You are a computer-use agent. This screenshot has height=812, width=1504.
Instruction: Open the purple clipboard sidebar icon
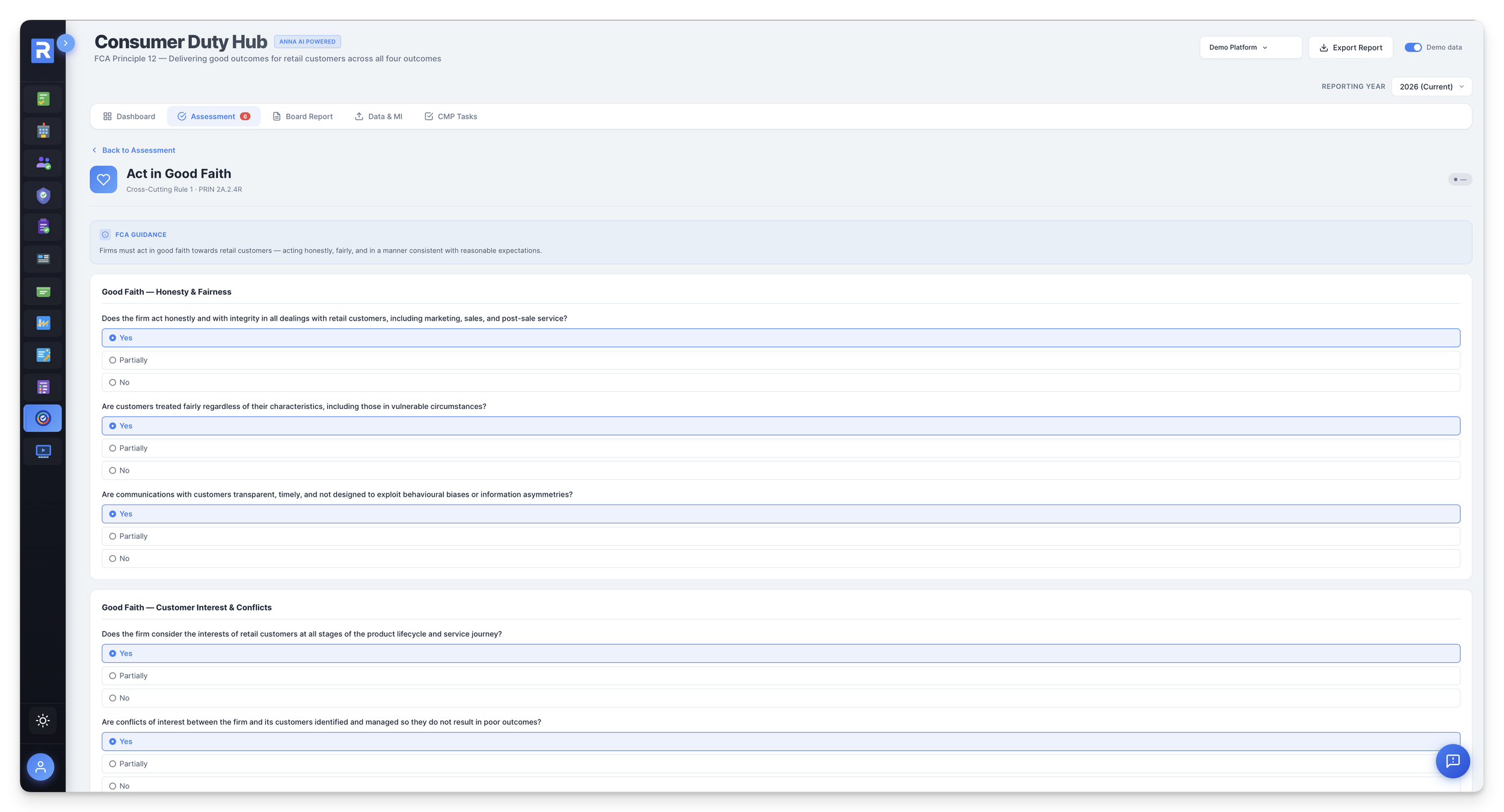43,227
